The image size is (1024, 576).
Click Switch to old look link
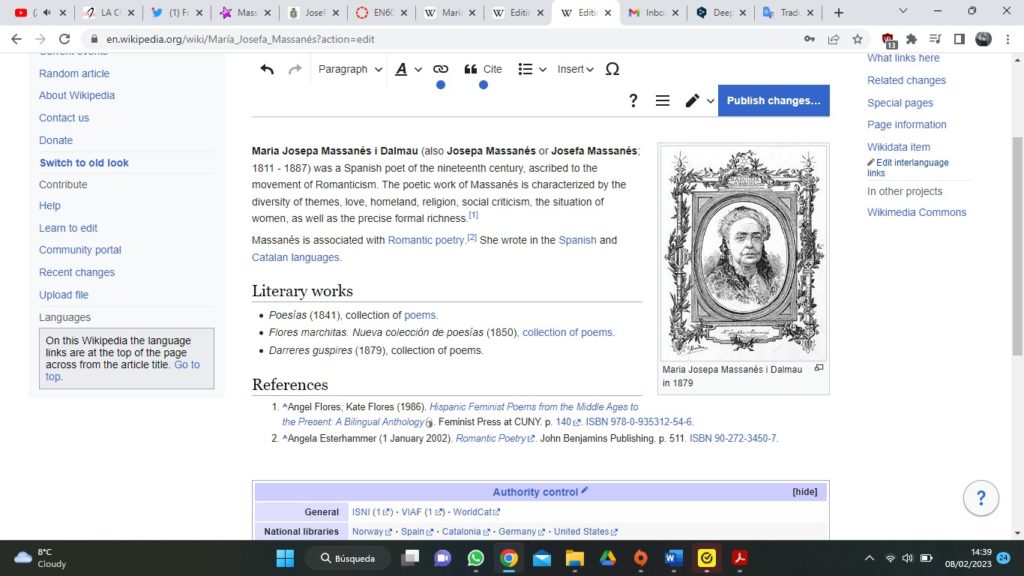tap(84, 163)
